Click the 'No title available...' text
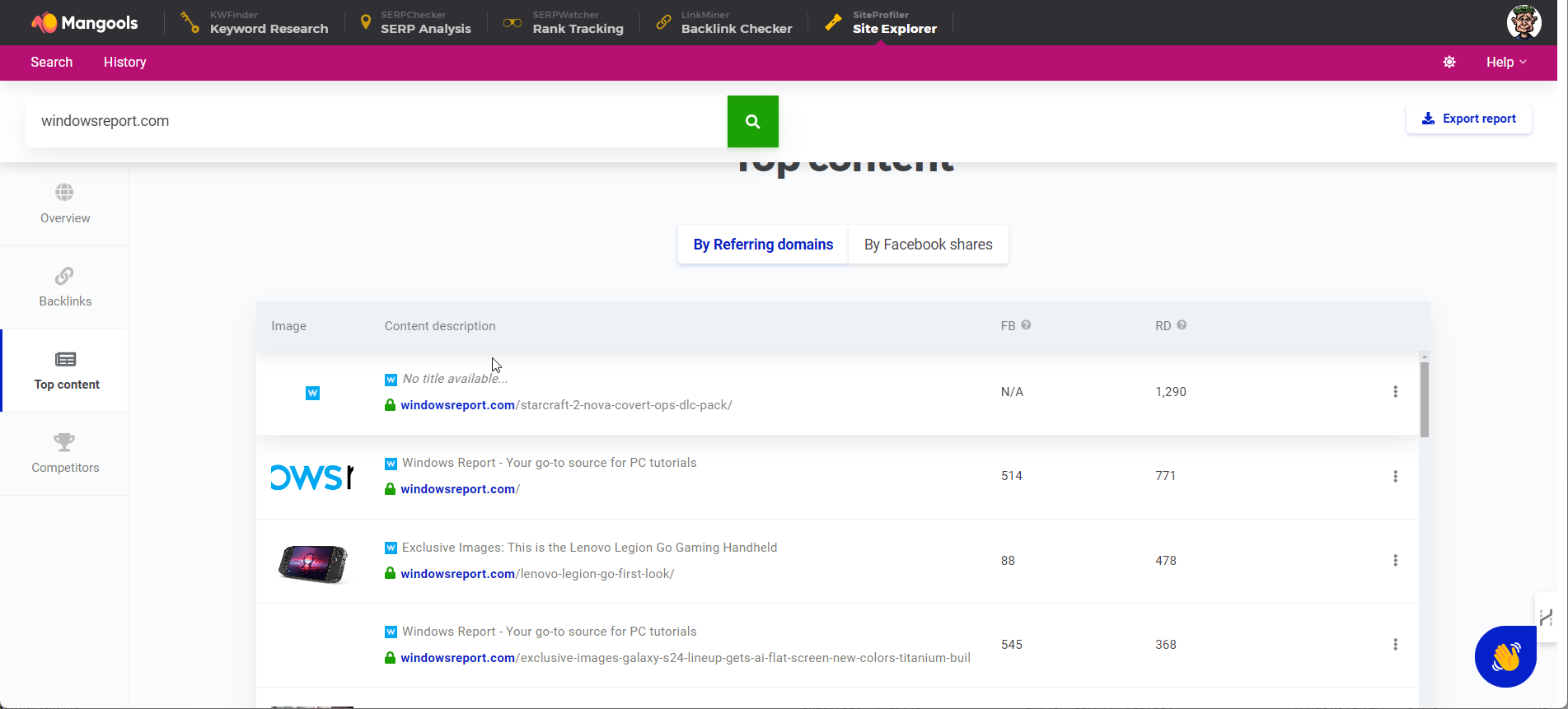Image resolution: width=1568 pixels, height=709 pixels. point(455,379)
